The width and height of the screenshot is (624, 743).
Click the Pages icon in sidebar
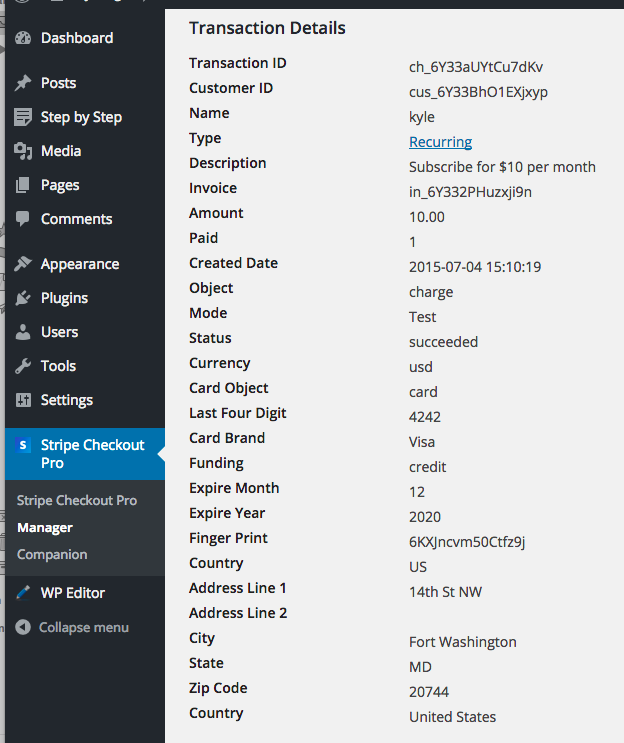point(23,185)
